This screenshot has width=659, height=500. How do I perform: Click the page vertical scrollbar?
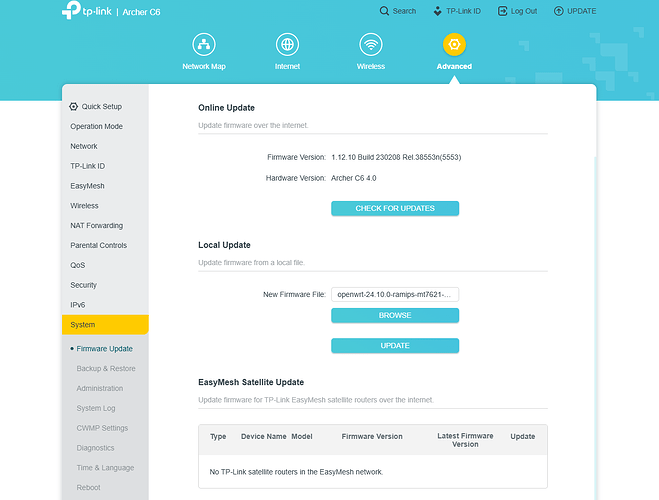(595, 328)
